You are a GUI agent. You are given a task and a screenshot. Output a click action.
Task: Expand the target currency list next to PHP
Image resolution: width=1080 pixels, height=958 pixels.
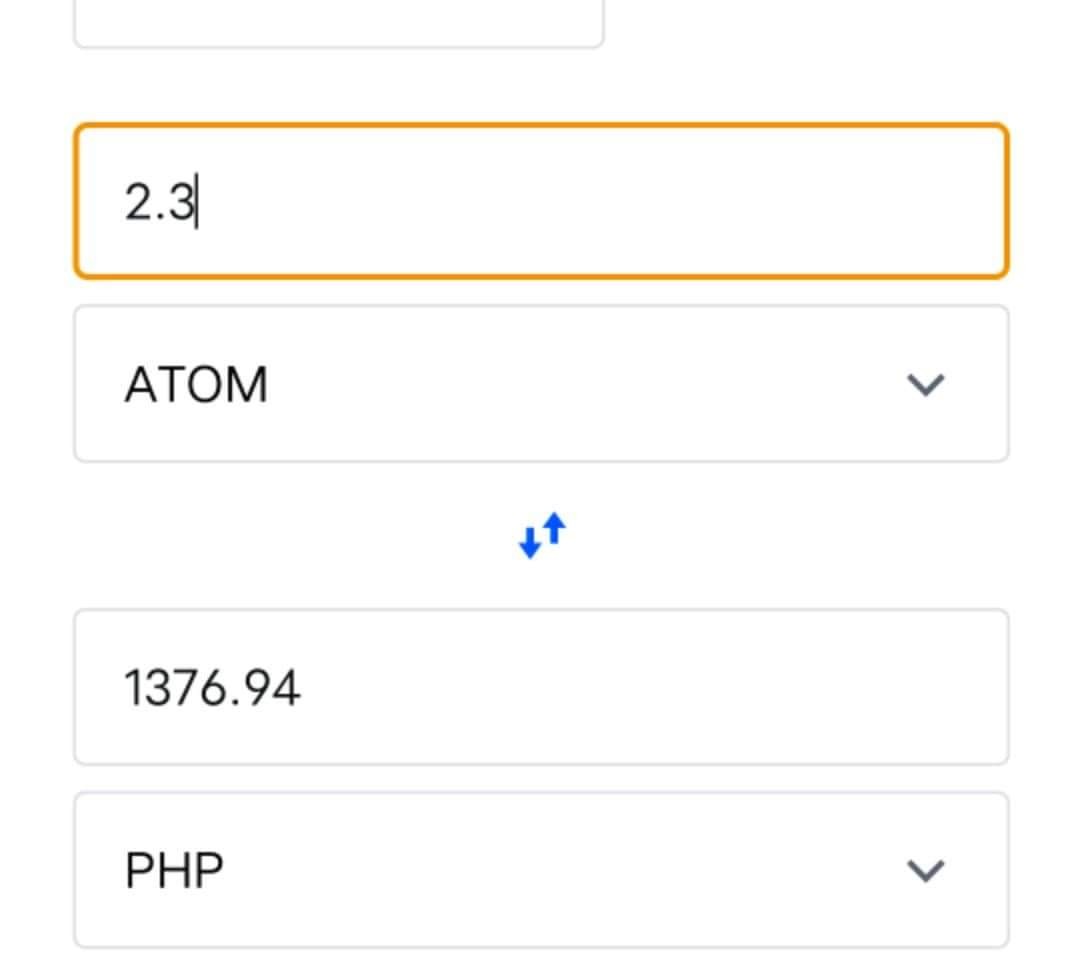pos(925,871)
